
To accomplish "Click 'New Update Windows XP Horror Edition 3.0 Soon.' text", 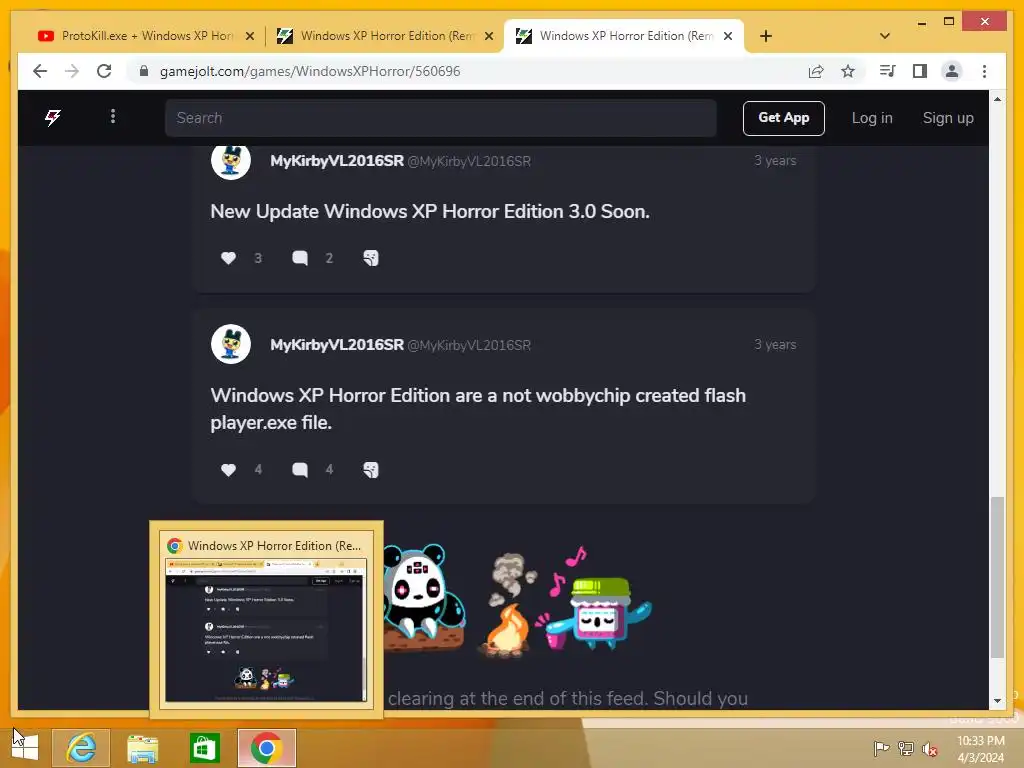I will (430, 212).
